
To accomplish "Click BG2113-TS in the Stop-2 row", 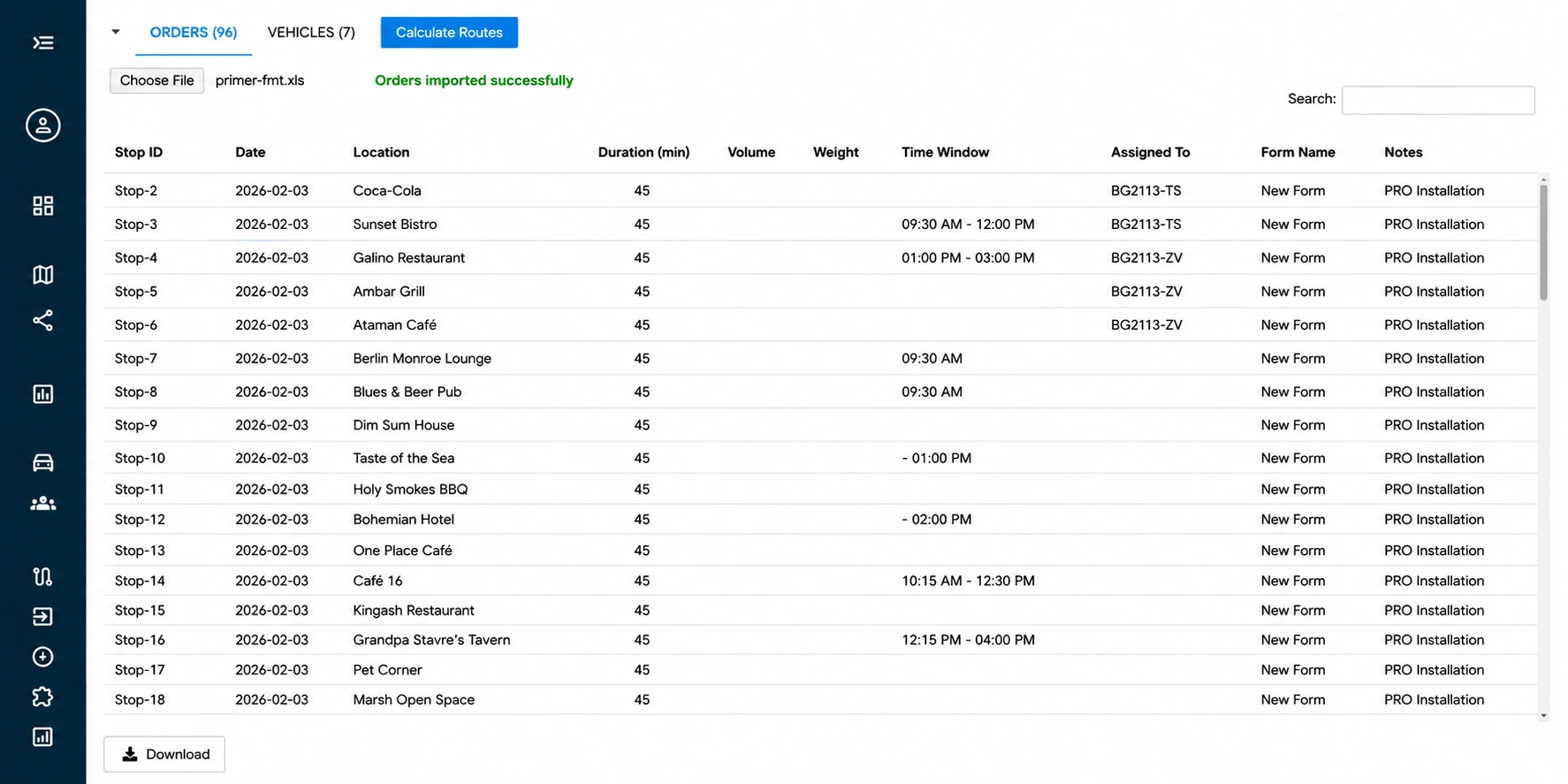I will coord(1146,191).
